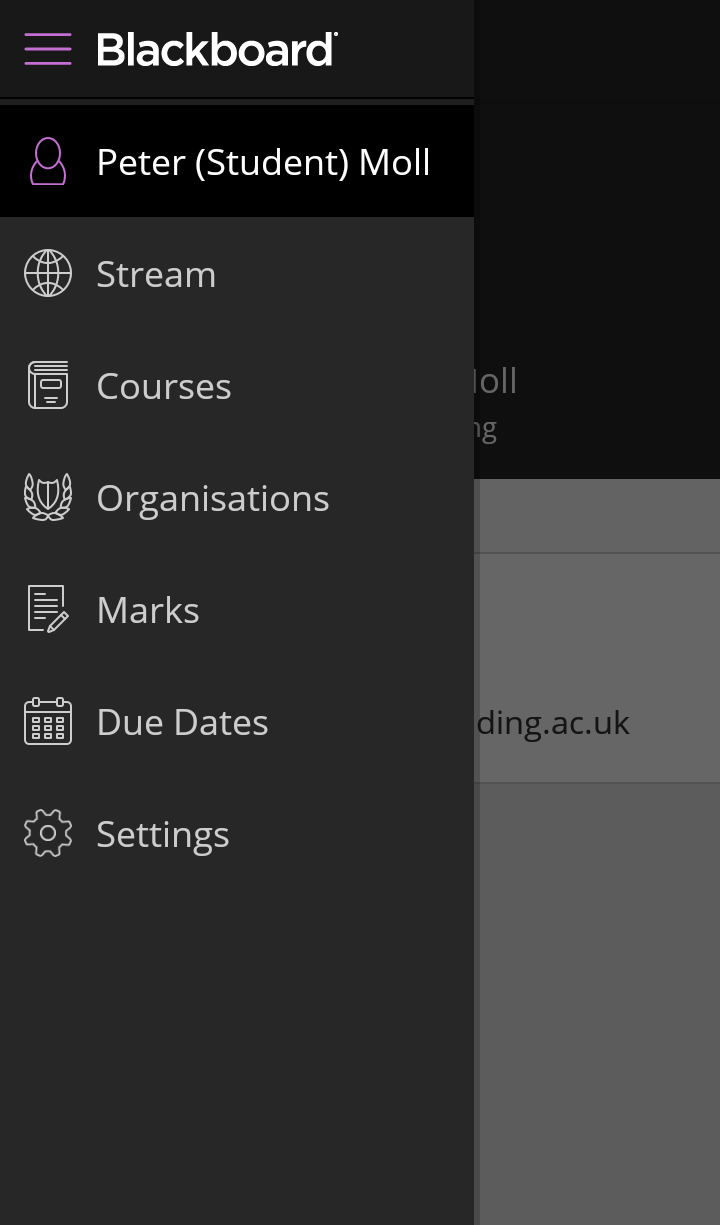
Task: Click the partially hidden 'oll' name text
Action: coord(496,381)
